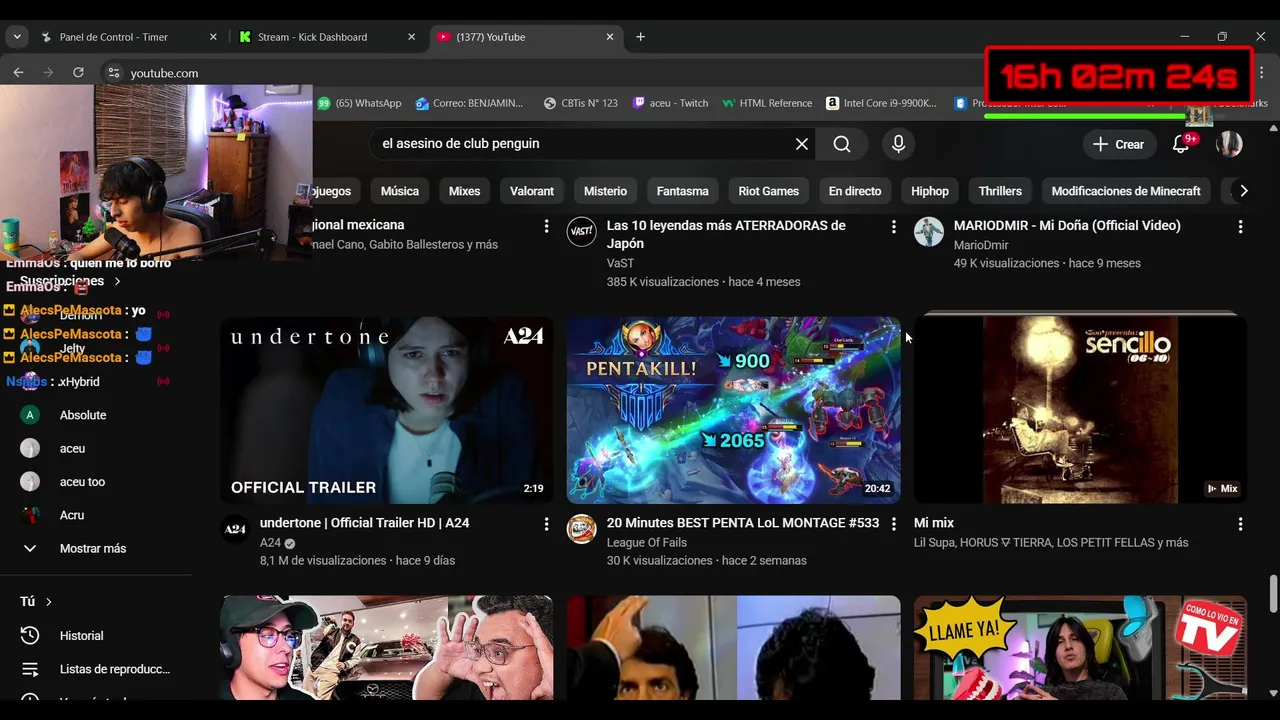Open options menu for PENTA LoL MONTAGE
The width and height of the screenshot is (1280, 720).
pyautogui.click(x=893, y=524)
